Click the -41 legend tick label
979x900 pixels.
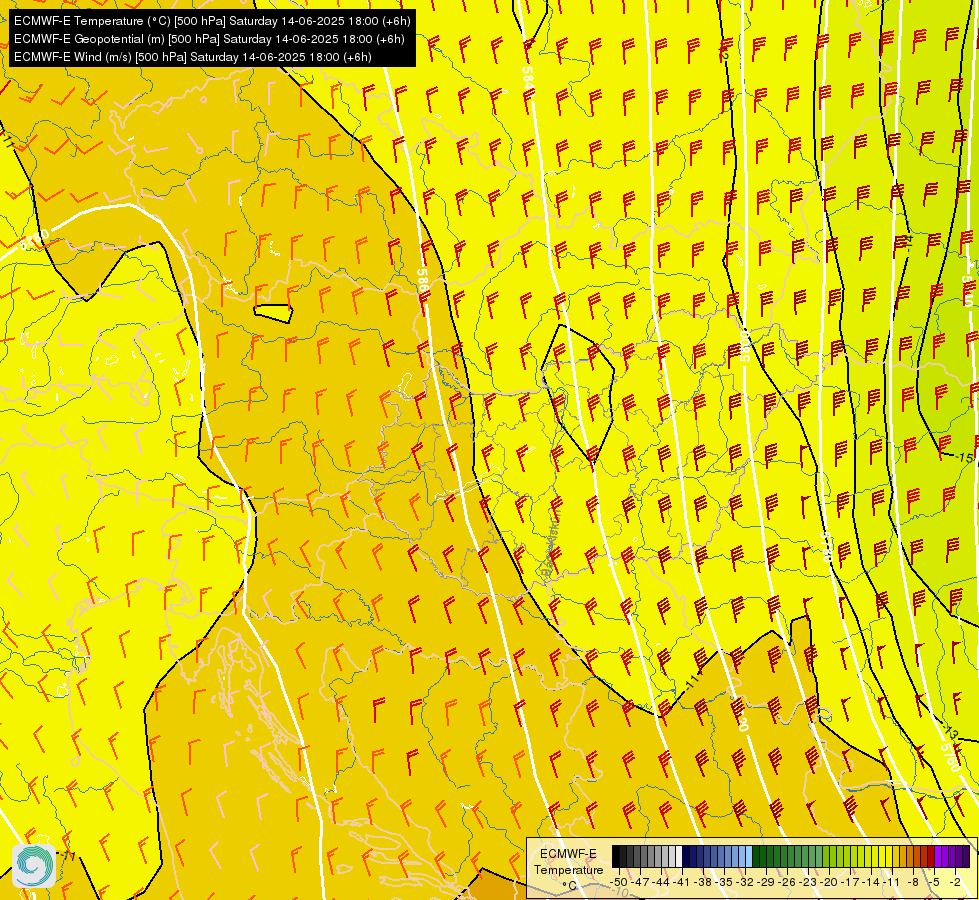(x=682, y=882)
